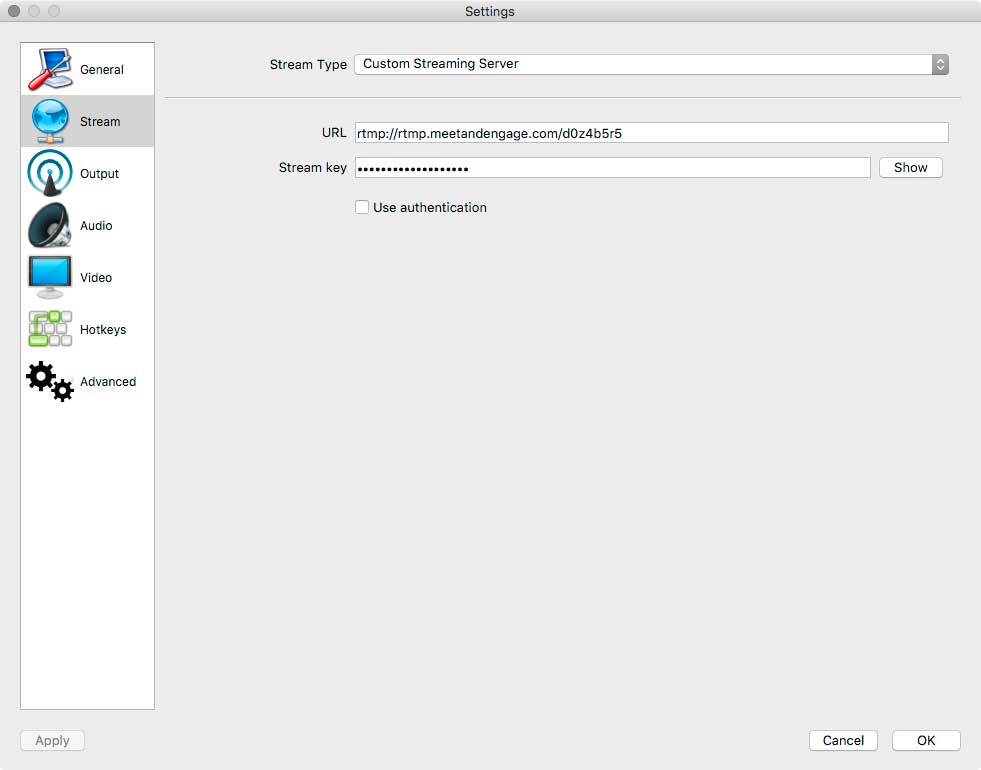
Task: Click the Stream Type dropdown arrows
Action: pyautogui.click(x=940, y=64)
